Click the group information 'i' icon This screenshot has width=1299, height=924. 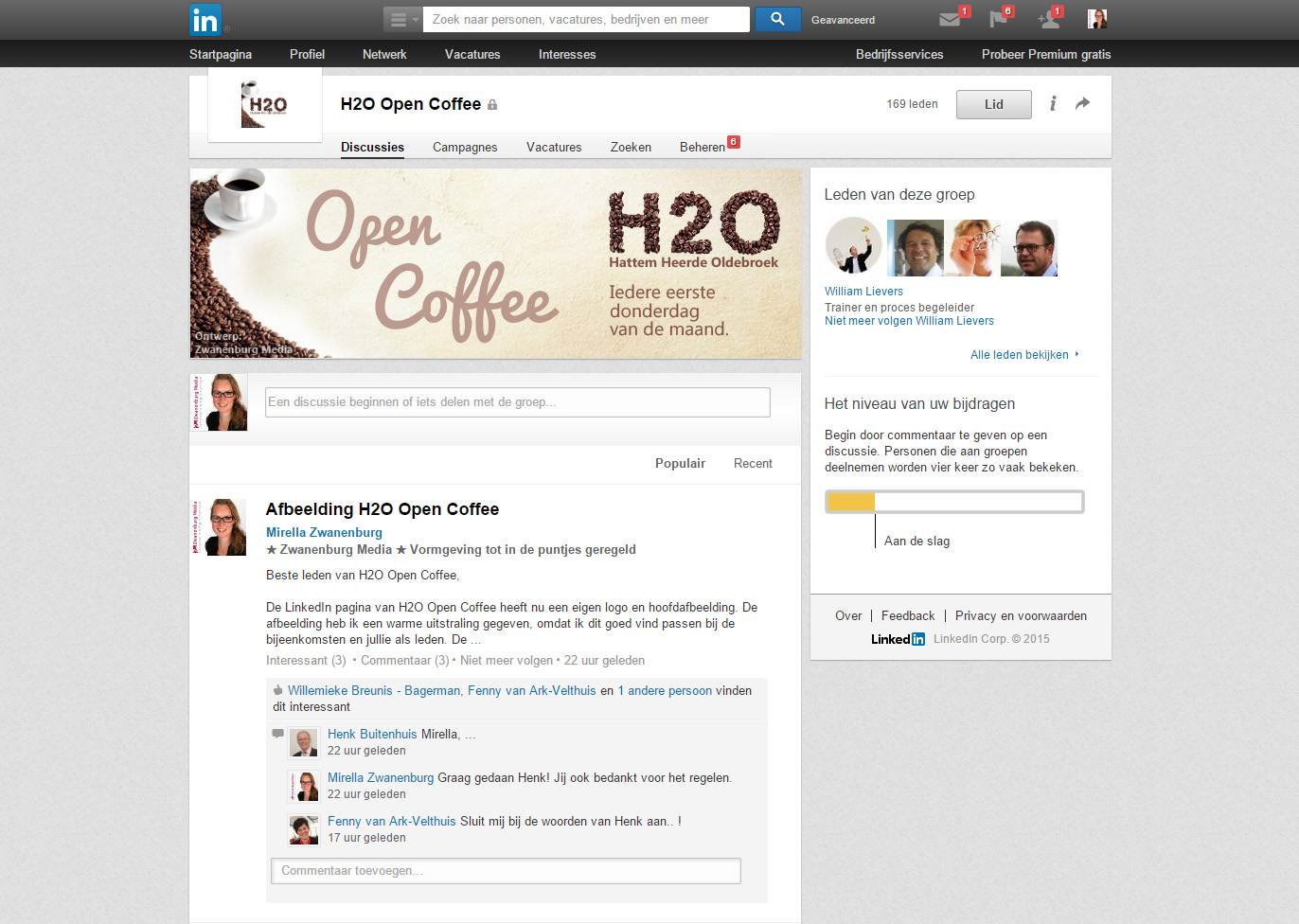click(1053, 103)
